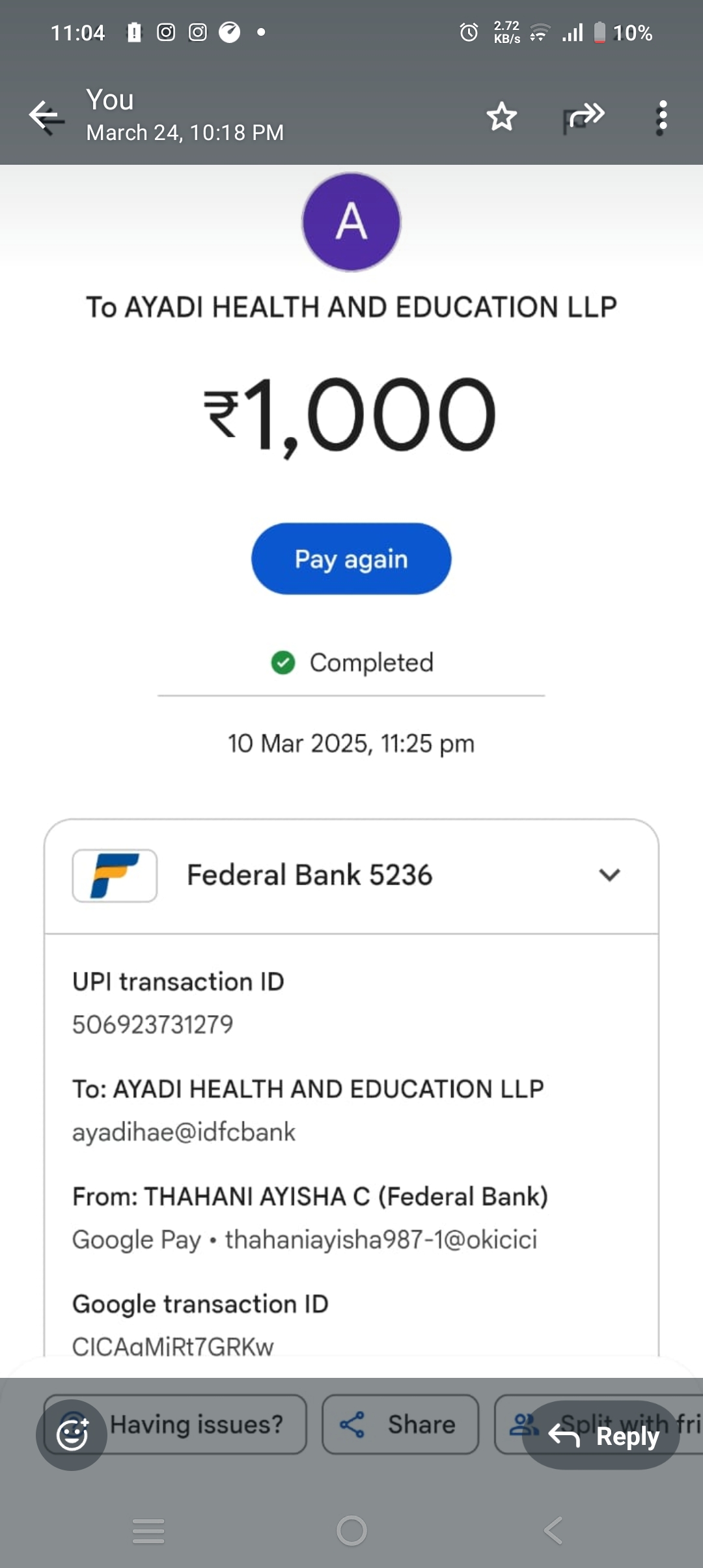Tap the Google transaction ID value
Viewport: 703px width, 1568px height.
click(x=173, y=1345)
